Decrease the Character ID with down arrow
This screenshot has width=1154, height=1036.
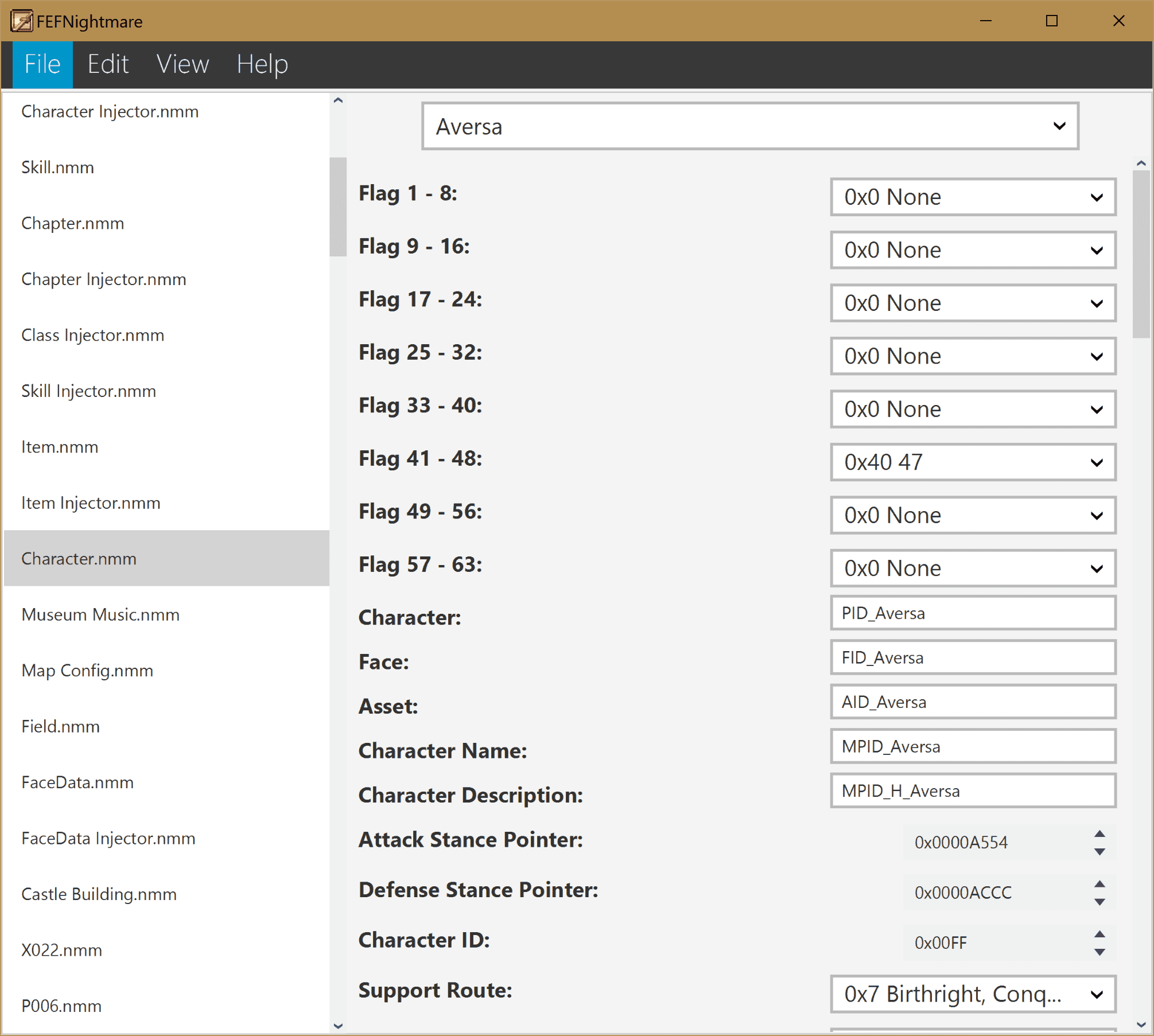[x=1099, y=952]
